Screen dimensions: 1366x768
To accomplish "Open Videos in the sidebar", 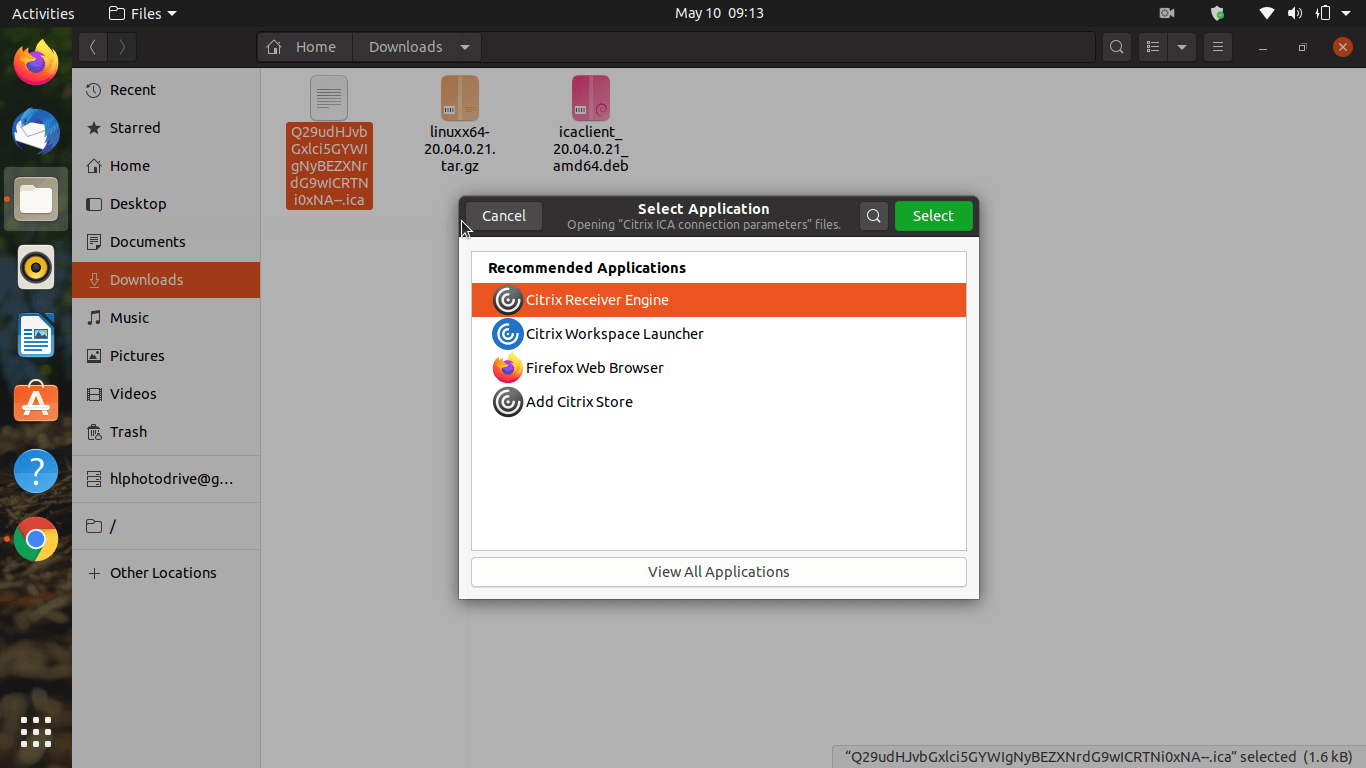I will tap(166, 394).
